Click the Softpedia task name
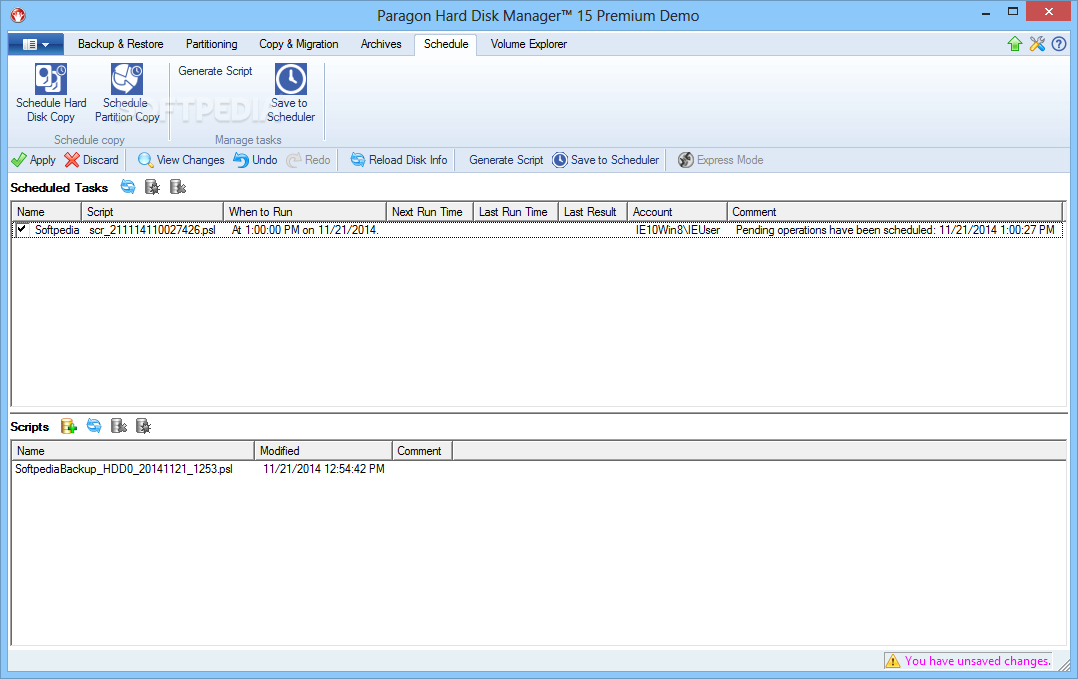Image resolution: width=1078 pixels, height=679 pixels. point(57,230)
